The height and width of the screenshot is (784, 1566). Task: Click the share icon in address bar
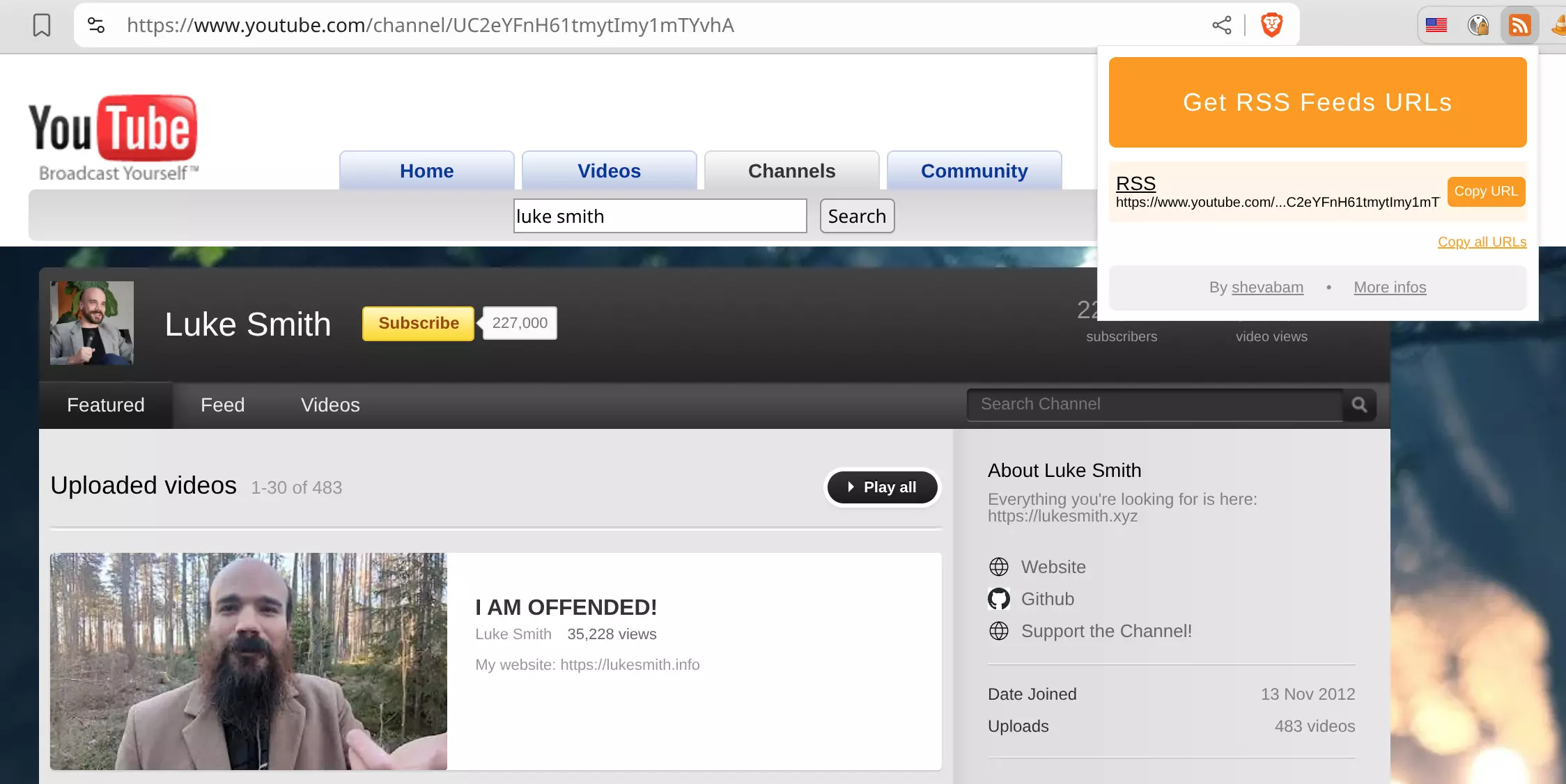pos(1222,26)
